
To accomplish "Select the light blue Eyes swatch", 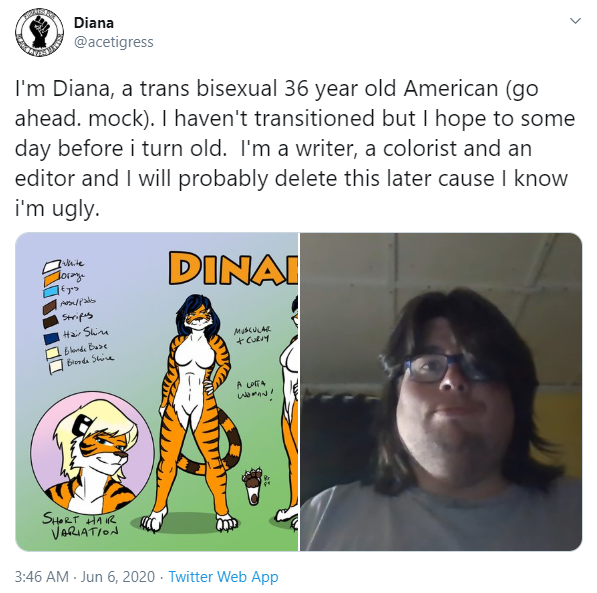I will 50,292.
